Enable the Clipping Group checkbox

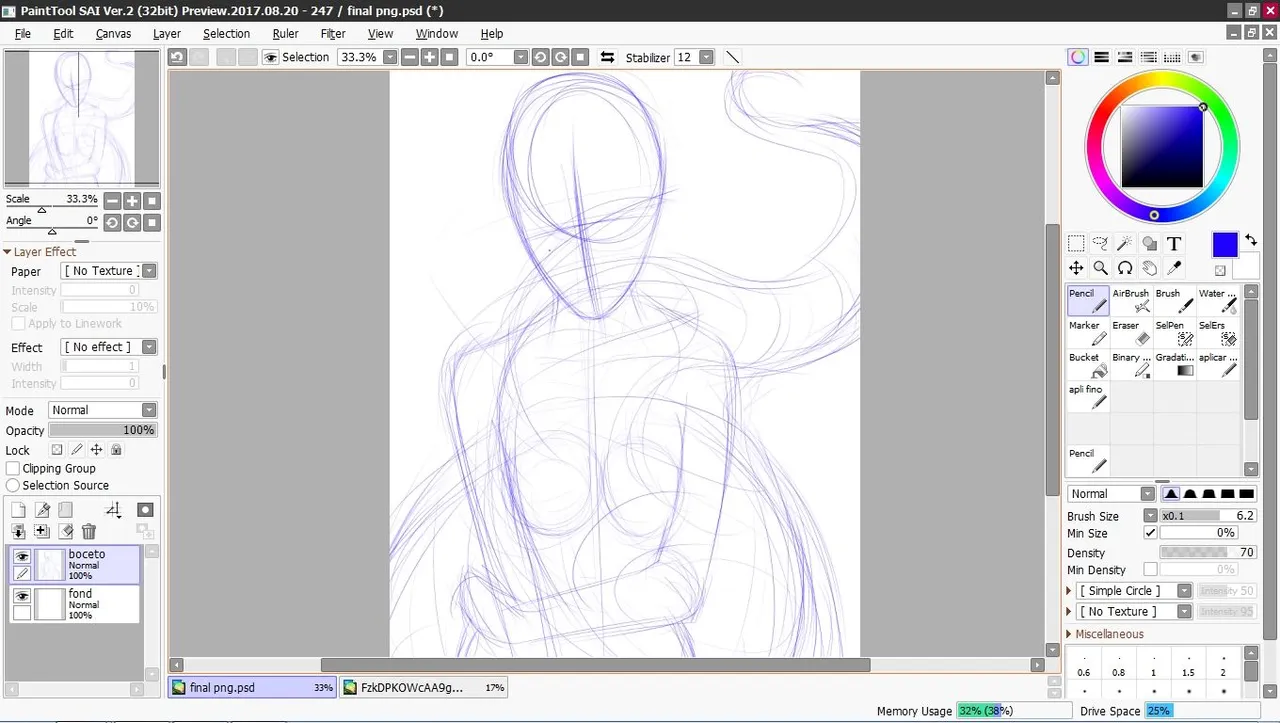pos(13,468)
